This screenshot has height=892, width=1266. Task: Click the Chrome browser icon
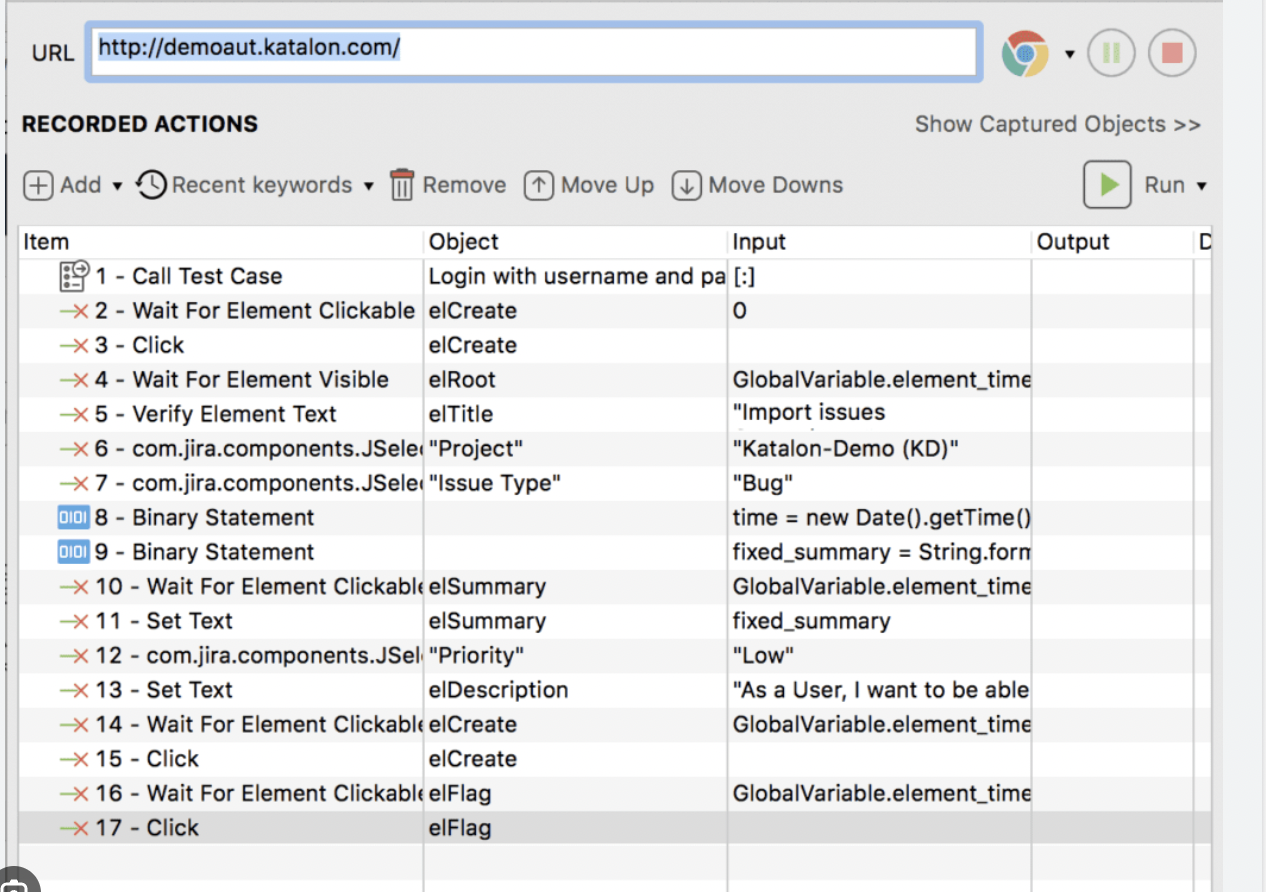1024,54
